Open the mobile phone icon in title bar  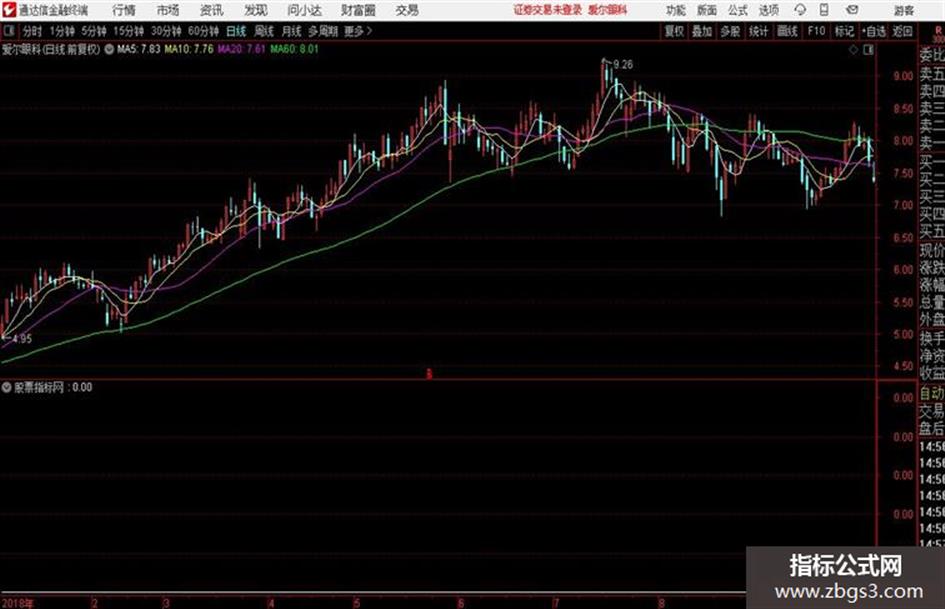coord(824,10)
